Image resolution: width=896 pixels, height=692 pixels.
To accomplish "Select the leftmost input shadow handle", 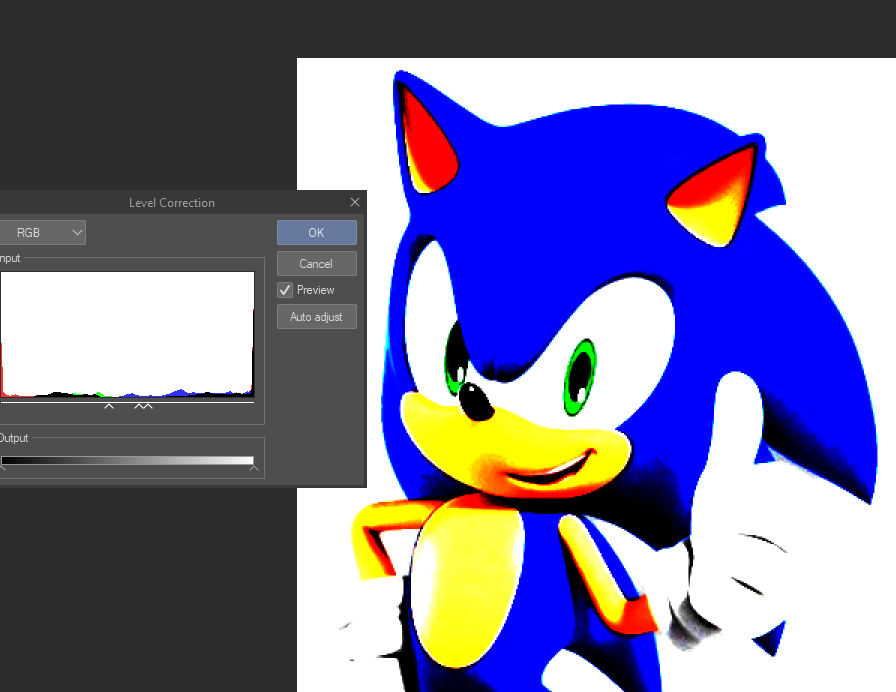I will (x=109, y=406).
